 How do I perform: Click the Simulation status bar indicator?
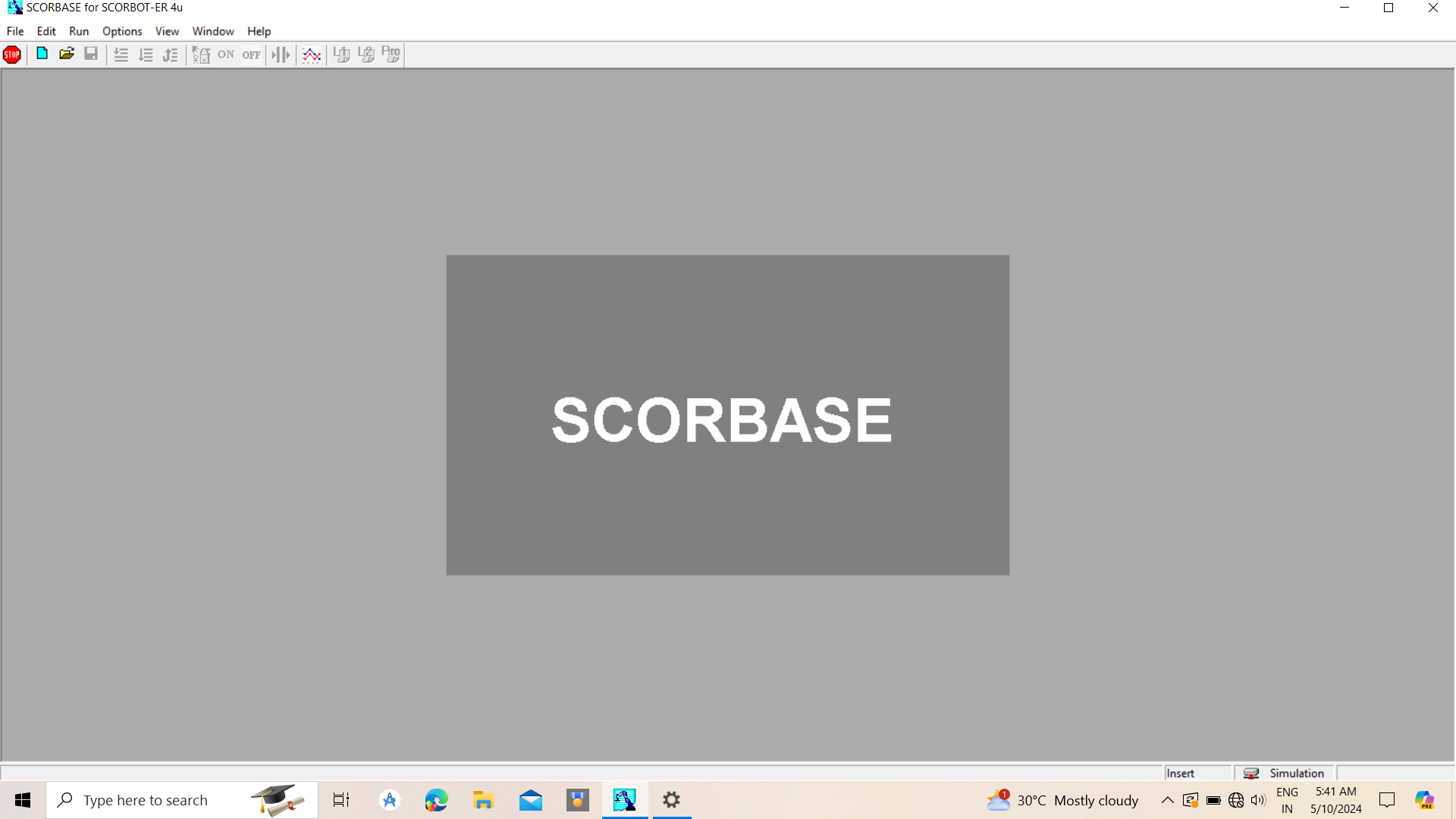pos(1285,773)
